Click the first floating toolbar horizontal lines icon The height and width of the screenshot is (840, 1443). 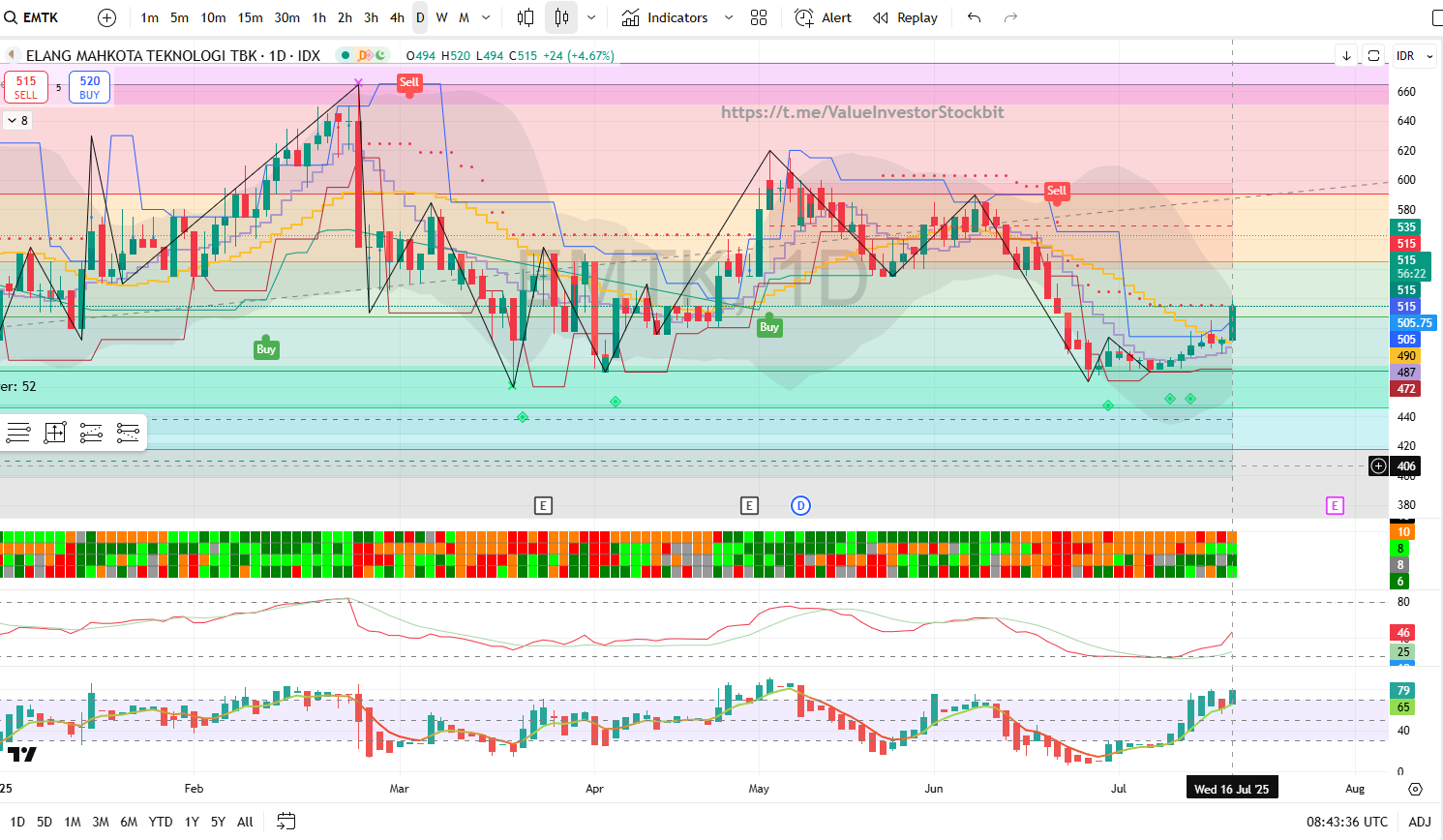pos(18,433)
